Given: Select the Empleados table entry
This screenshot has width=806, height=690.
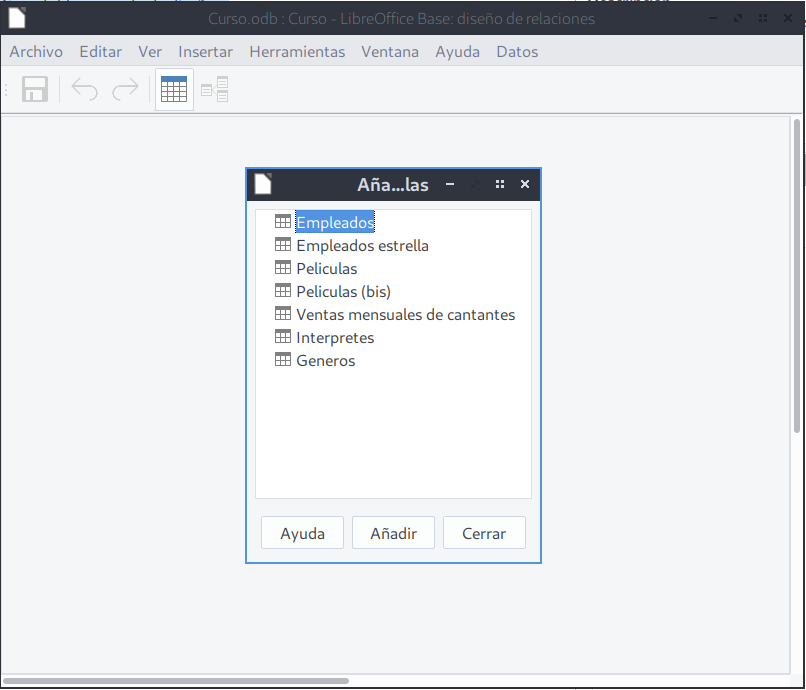Looking at the screenshot, I should point(335,222).
